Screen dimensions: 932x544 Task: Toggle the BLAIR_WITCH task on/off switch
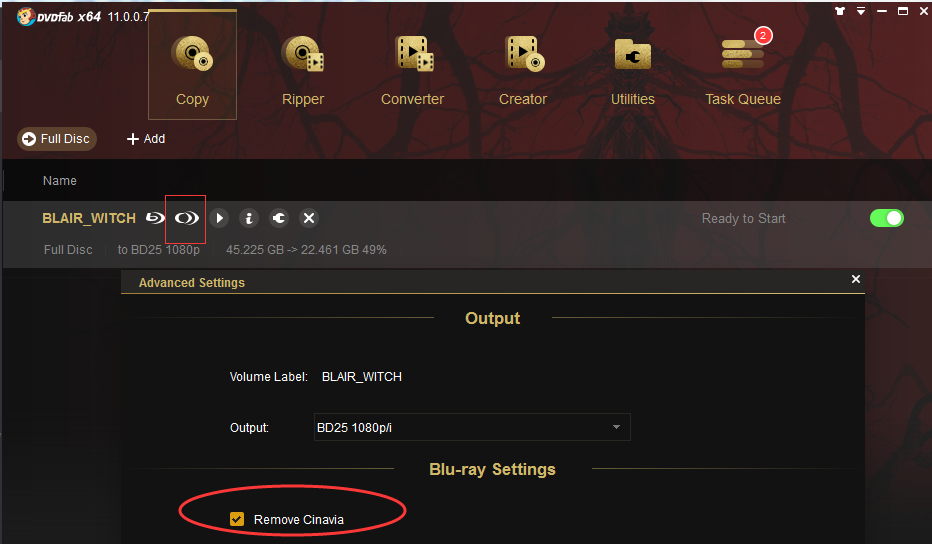click(x=887, y=218)
